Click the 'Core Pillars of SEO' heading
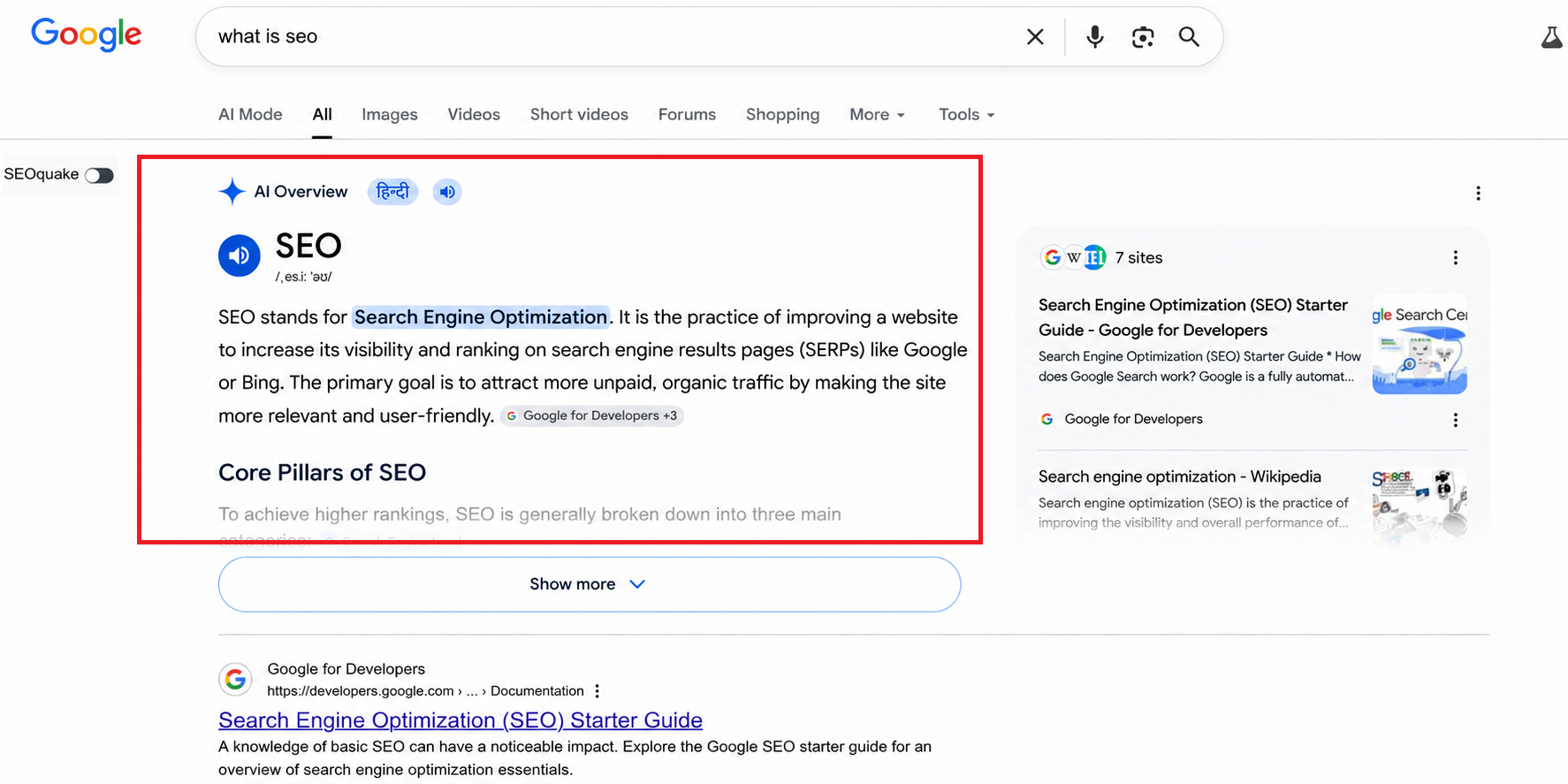Viewport: 1568px width, 784px height. click(322, 472)
